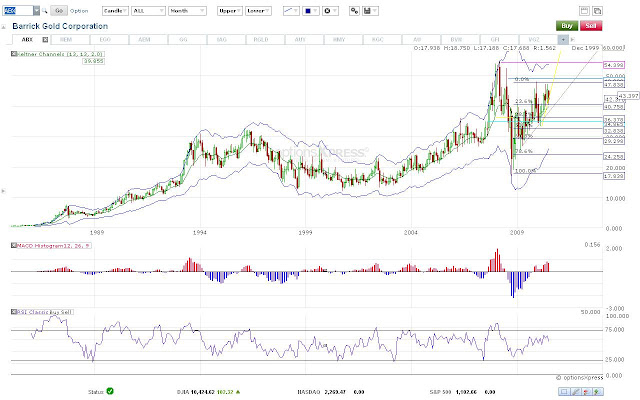Viewport: 640px width, 400px height.
Task: Remove the Keltner Channels indicator via X
Action: [x=13, y=53]
